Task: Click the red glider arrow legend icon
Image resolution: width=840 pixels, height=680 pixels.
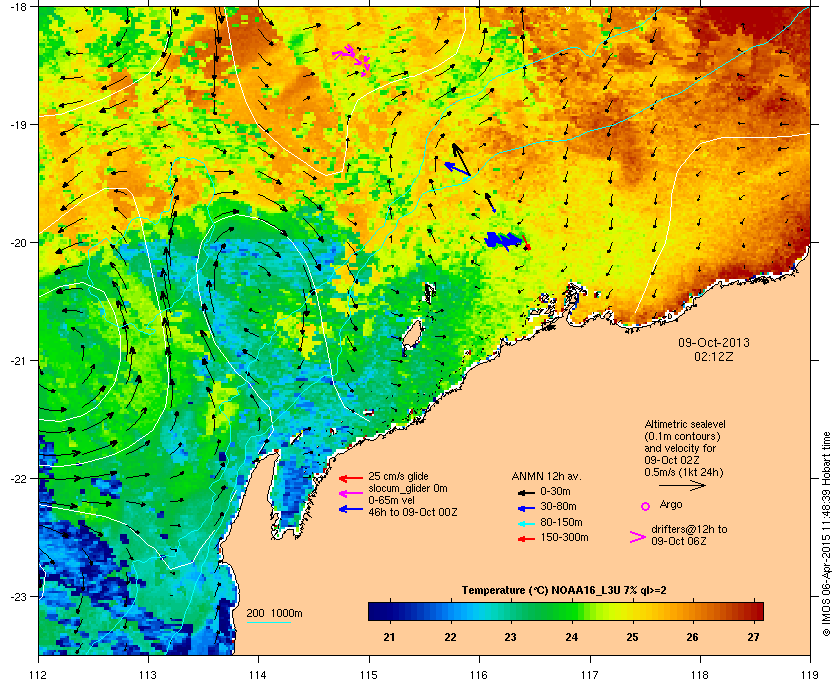Action: (x=351, y=478)
